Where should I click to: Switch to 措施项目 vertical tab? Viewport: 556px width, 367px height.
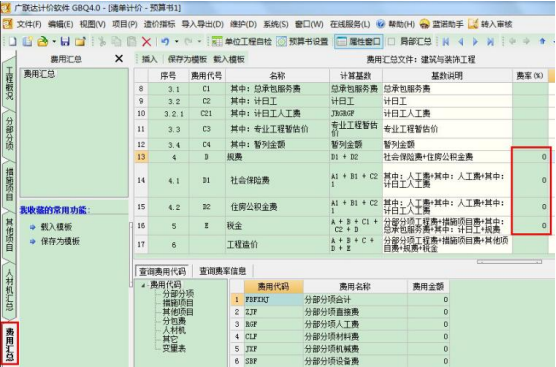pos(9,184)
